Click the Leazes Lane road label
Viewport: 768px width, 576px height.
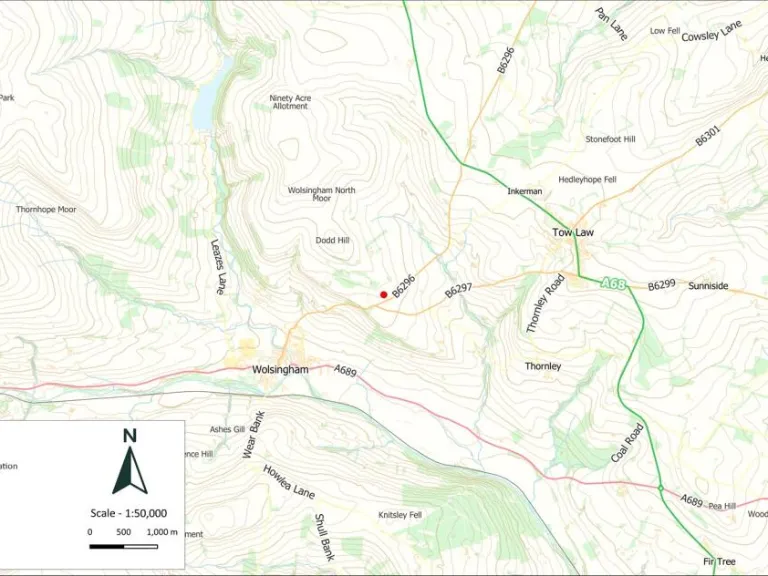coord(218,266)
